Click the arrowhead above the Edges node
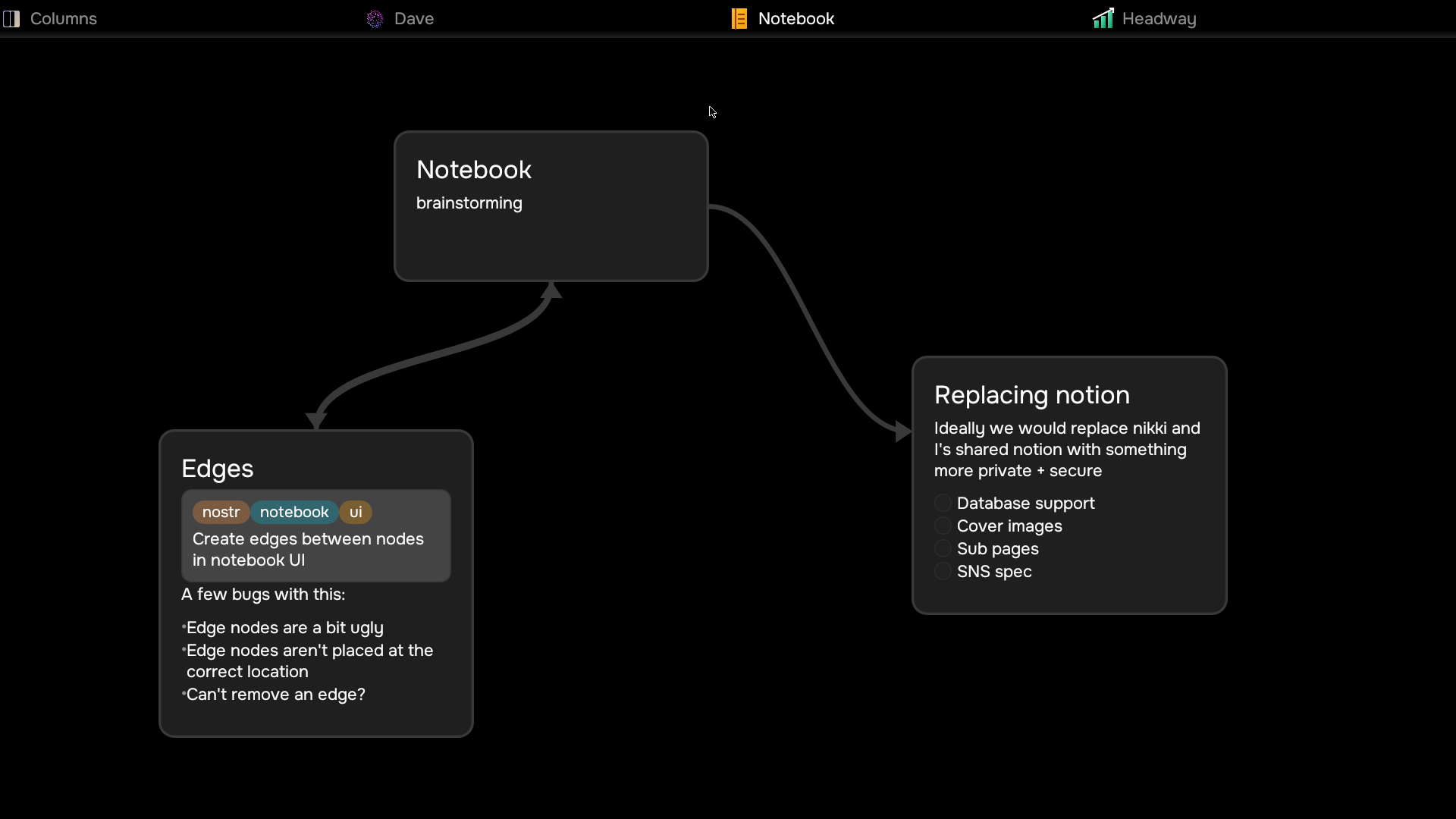Image resolution: width=1456 pixels, height=819 pixels. [x=316, y=421]
